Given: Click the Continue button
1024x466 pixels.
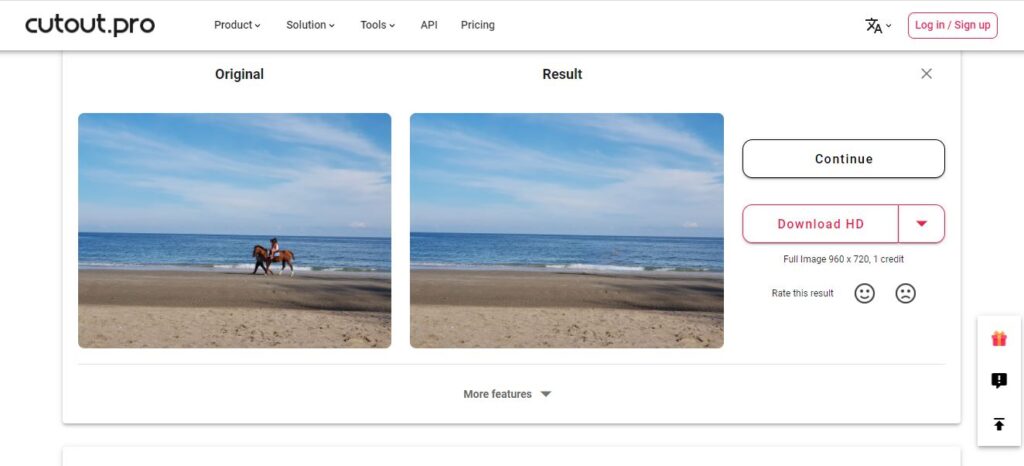Looking at the screenshot, I should pos(843,159).
